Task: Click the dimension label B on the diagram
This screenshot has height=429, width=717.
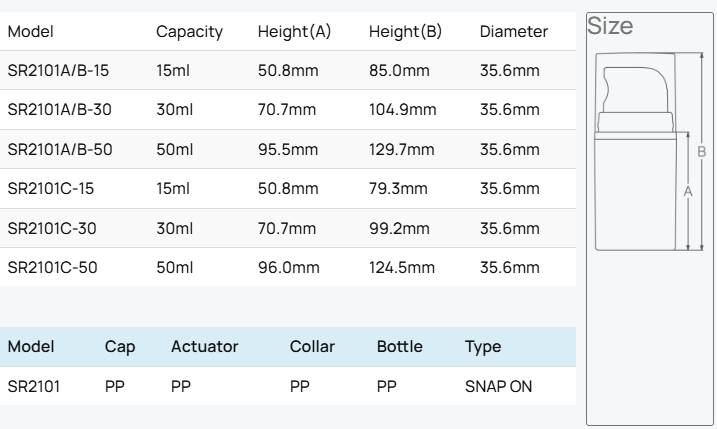Action: click(701, 152)
